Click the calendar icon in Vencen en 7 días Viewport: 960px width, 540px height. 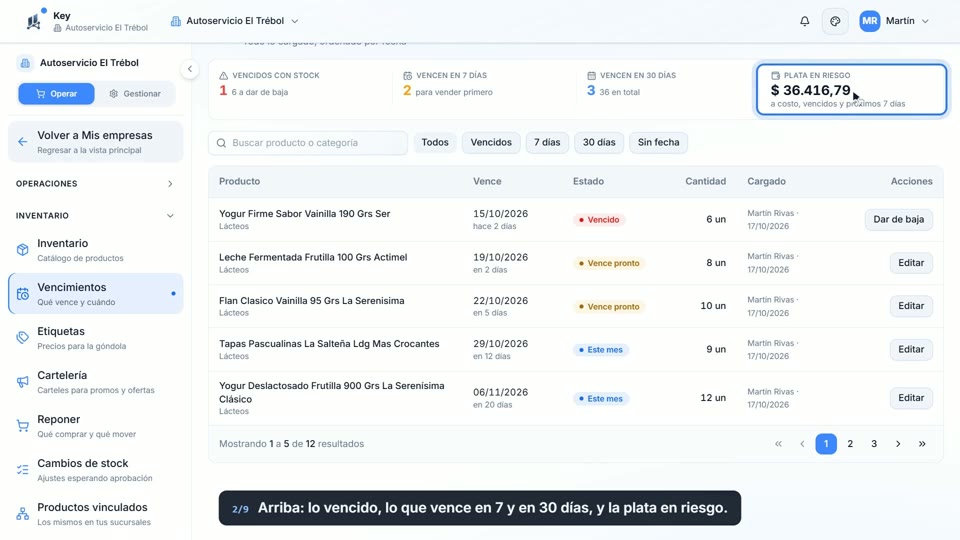point(407,75)
